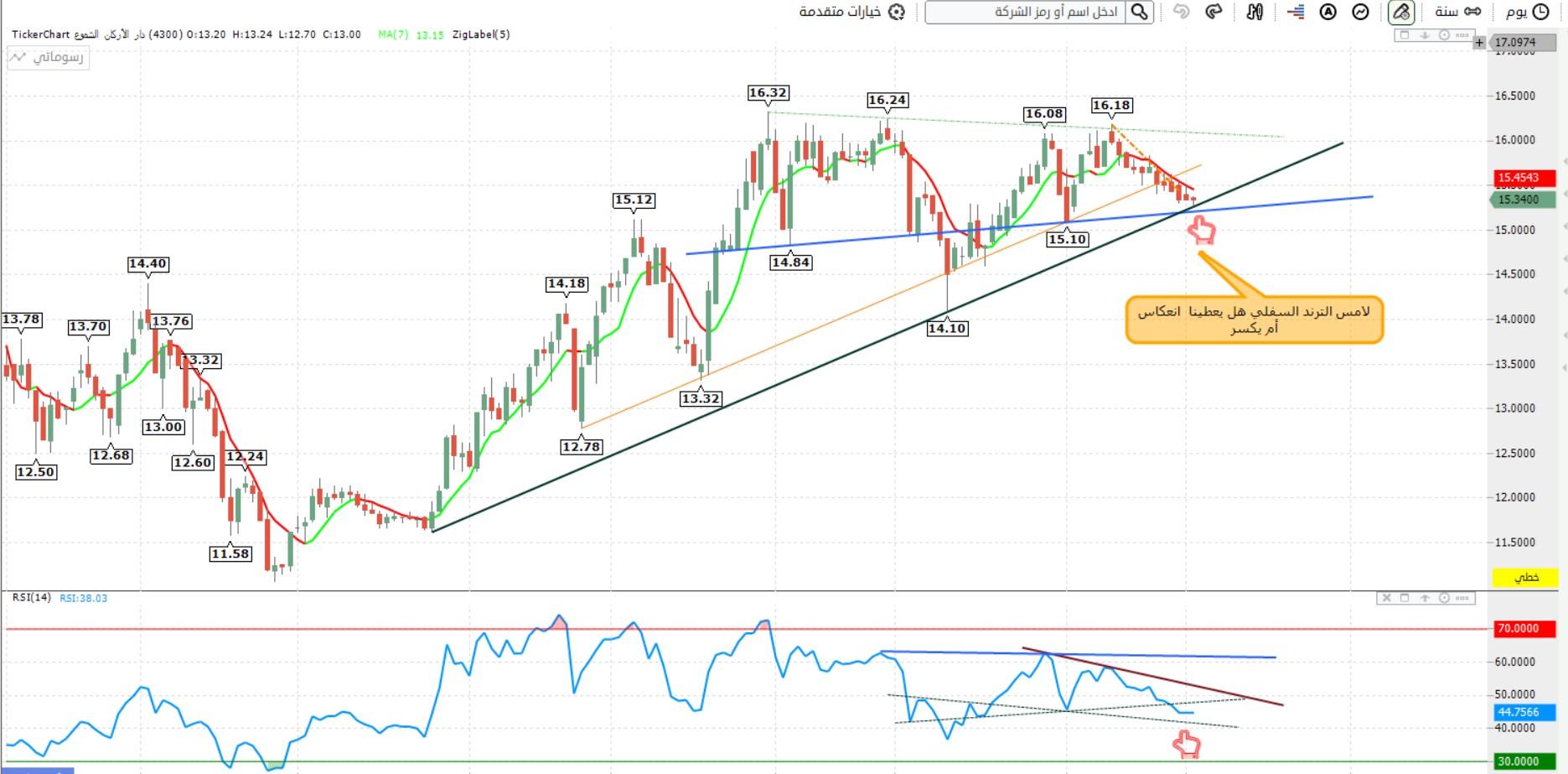Open the compare symbols tool icon
The image size is (1568, 774).
point(1255,12)
